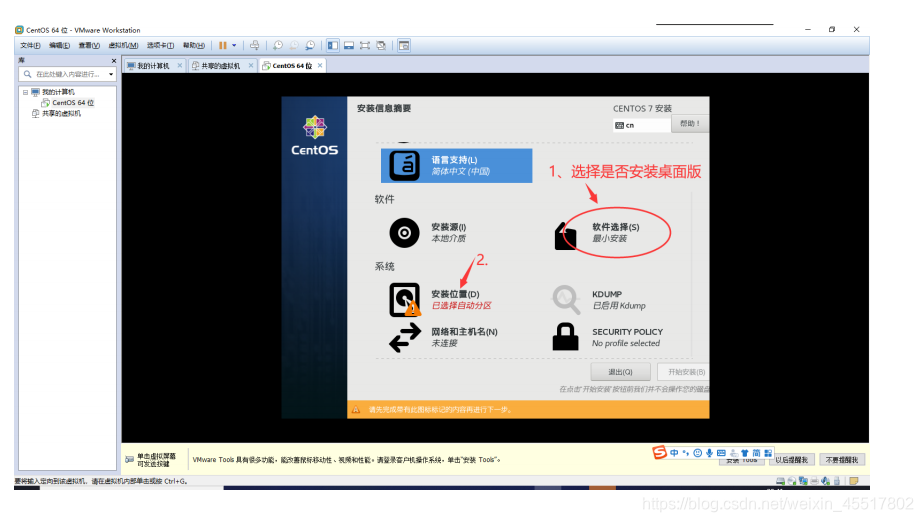This screenshot has height=522, width=923.
Task: Click the 以后提醒我 remind later button
Action: [792, 460]
